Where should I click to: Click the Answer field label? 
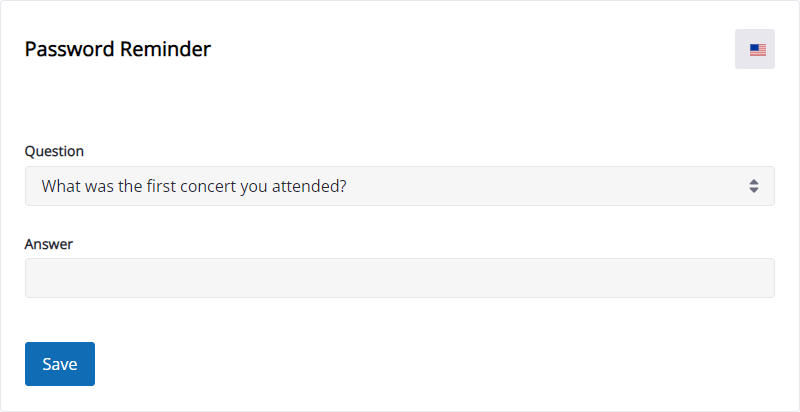point(49,244)
